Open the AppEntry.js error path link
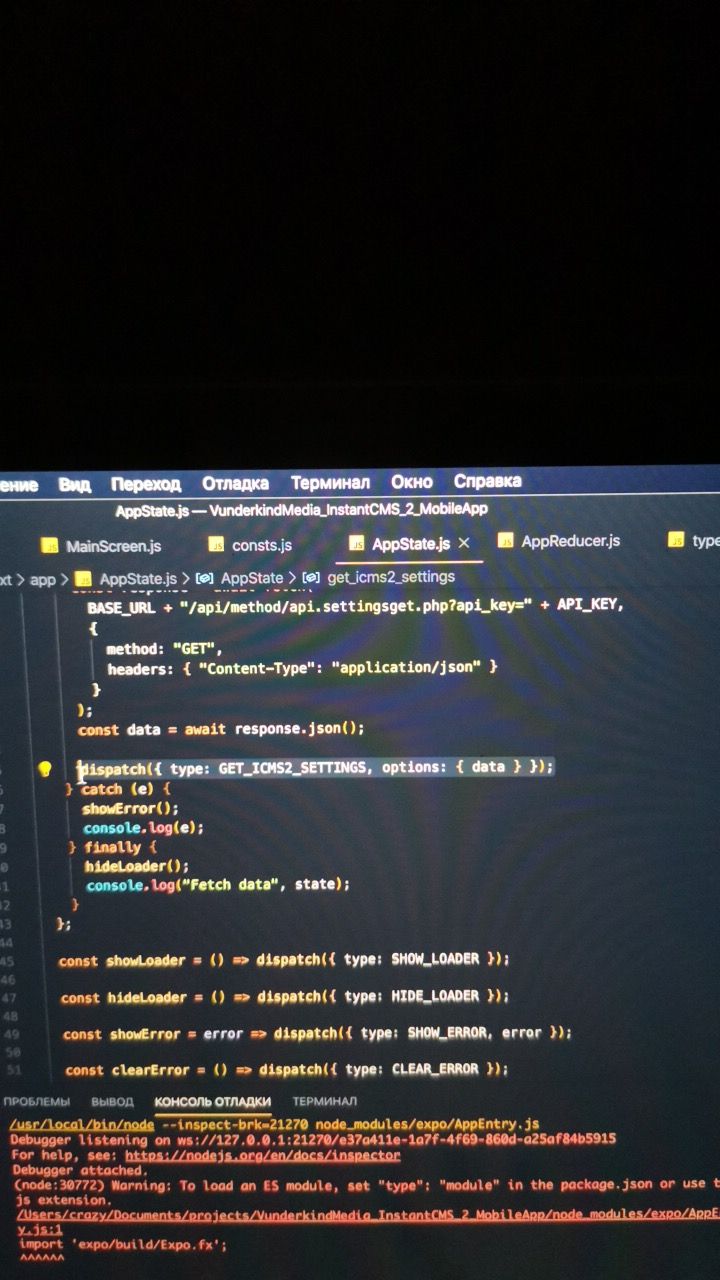Image resolution: width=720 pixels, height=1280 pixels. click(x=368, y=1215)
